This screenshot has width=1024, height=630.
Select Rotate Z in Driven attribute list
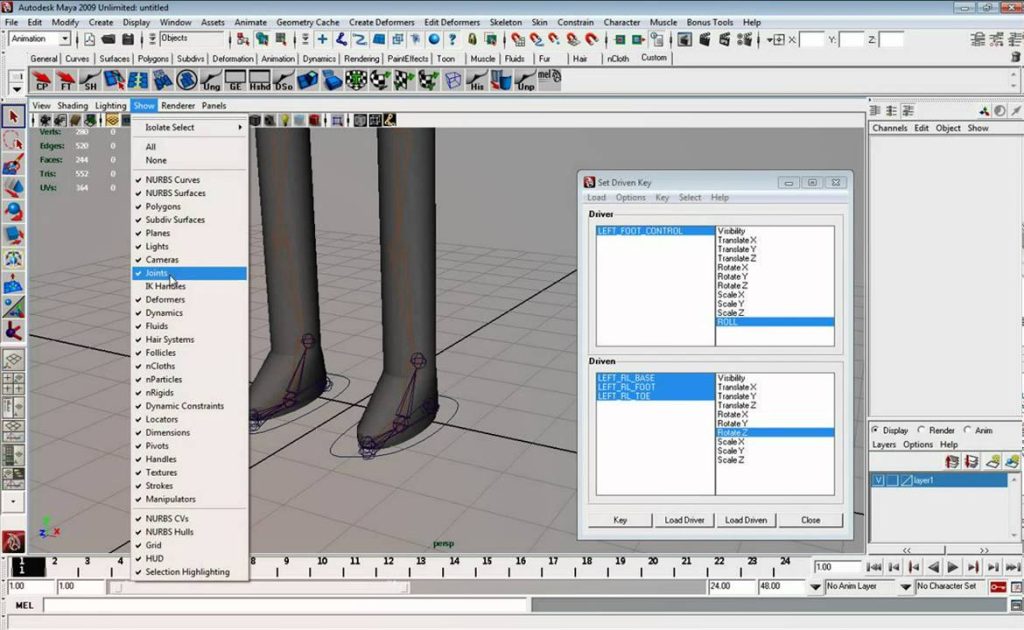click(x=775, y=433)
